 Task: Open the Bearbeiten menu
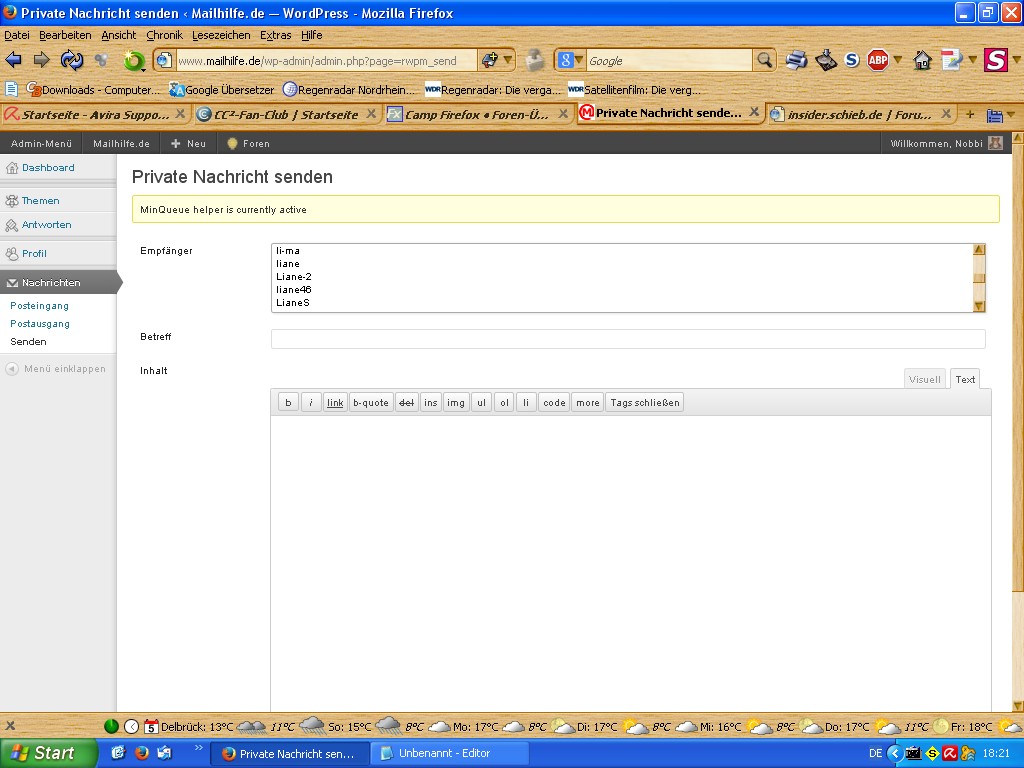[65, 35]
